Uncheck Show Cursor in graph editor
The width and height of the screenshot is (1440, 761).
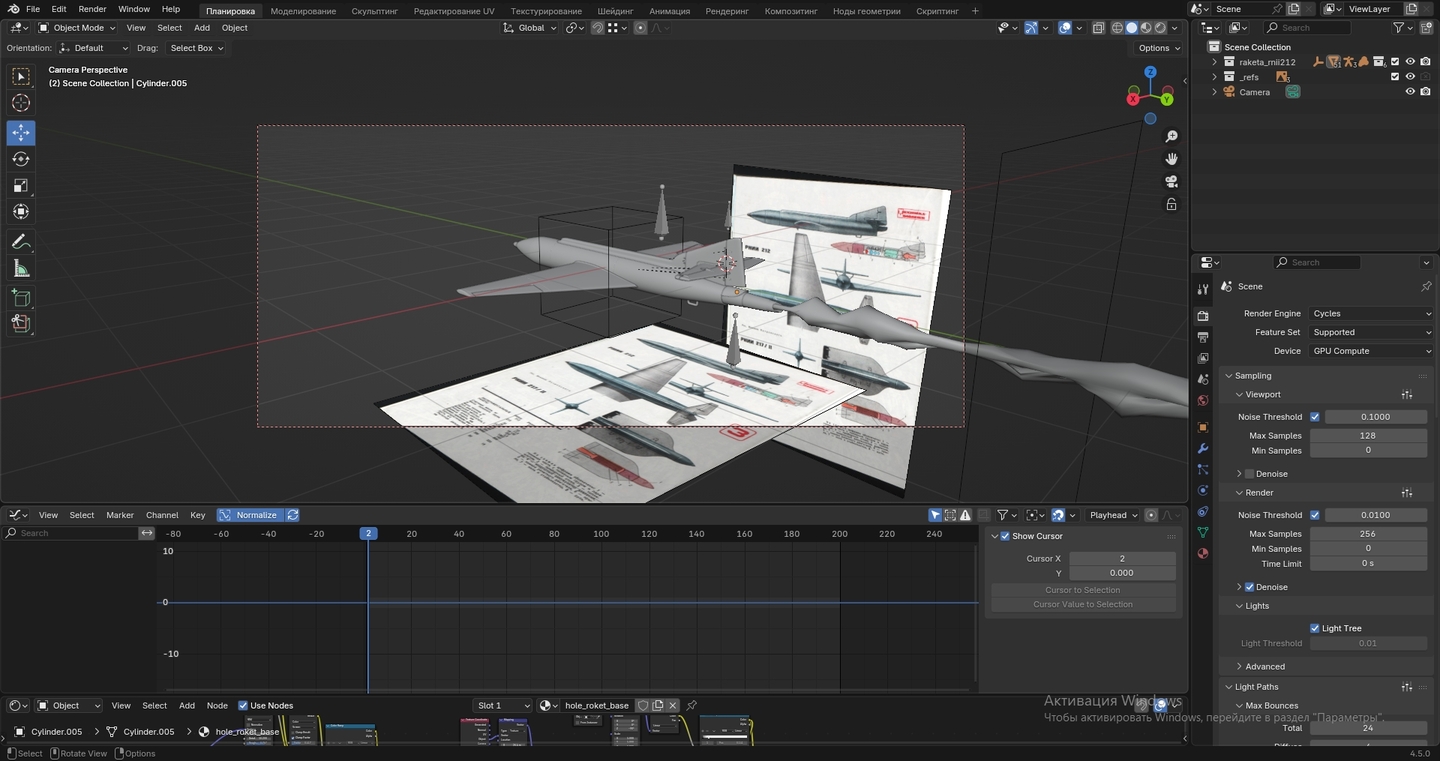click(x=1005, y=536)
